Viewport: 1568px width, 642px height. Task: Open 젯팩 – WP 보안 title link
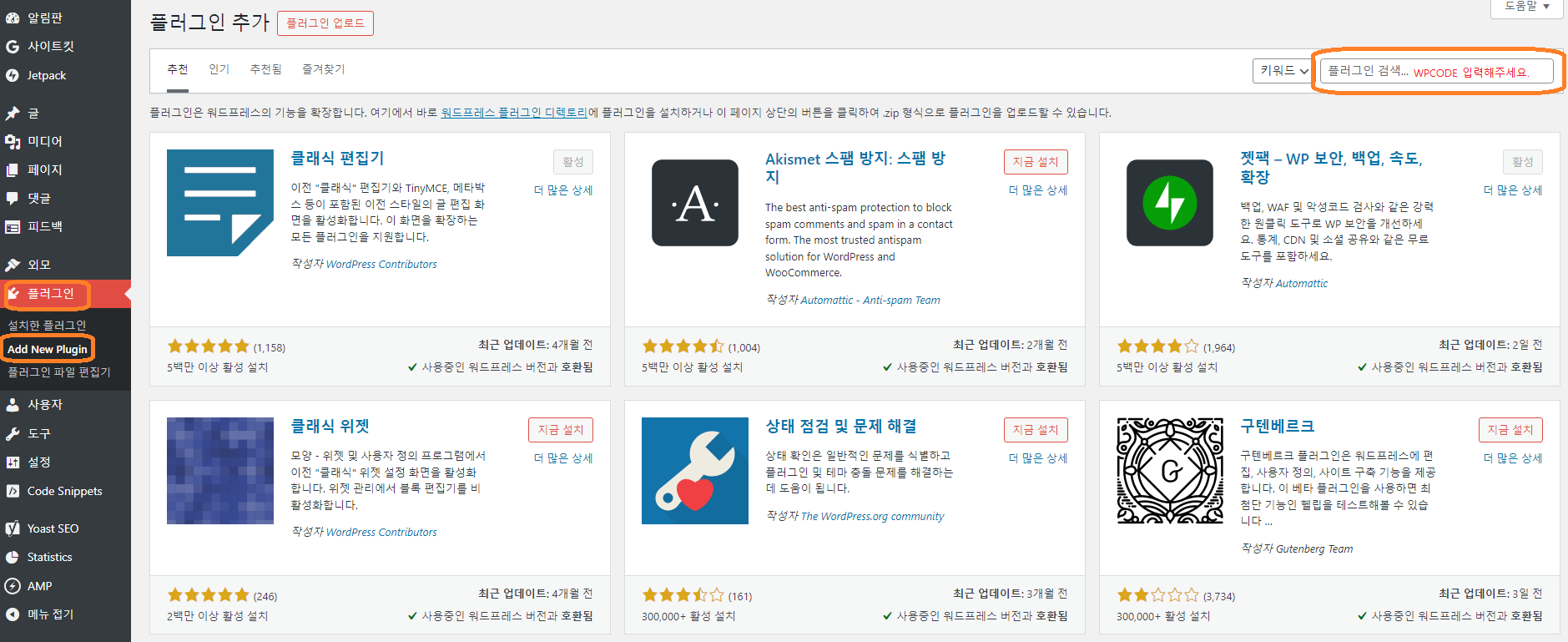(1331, 168)
